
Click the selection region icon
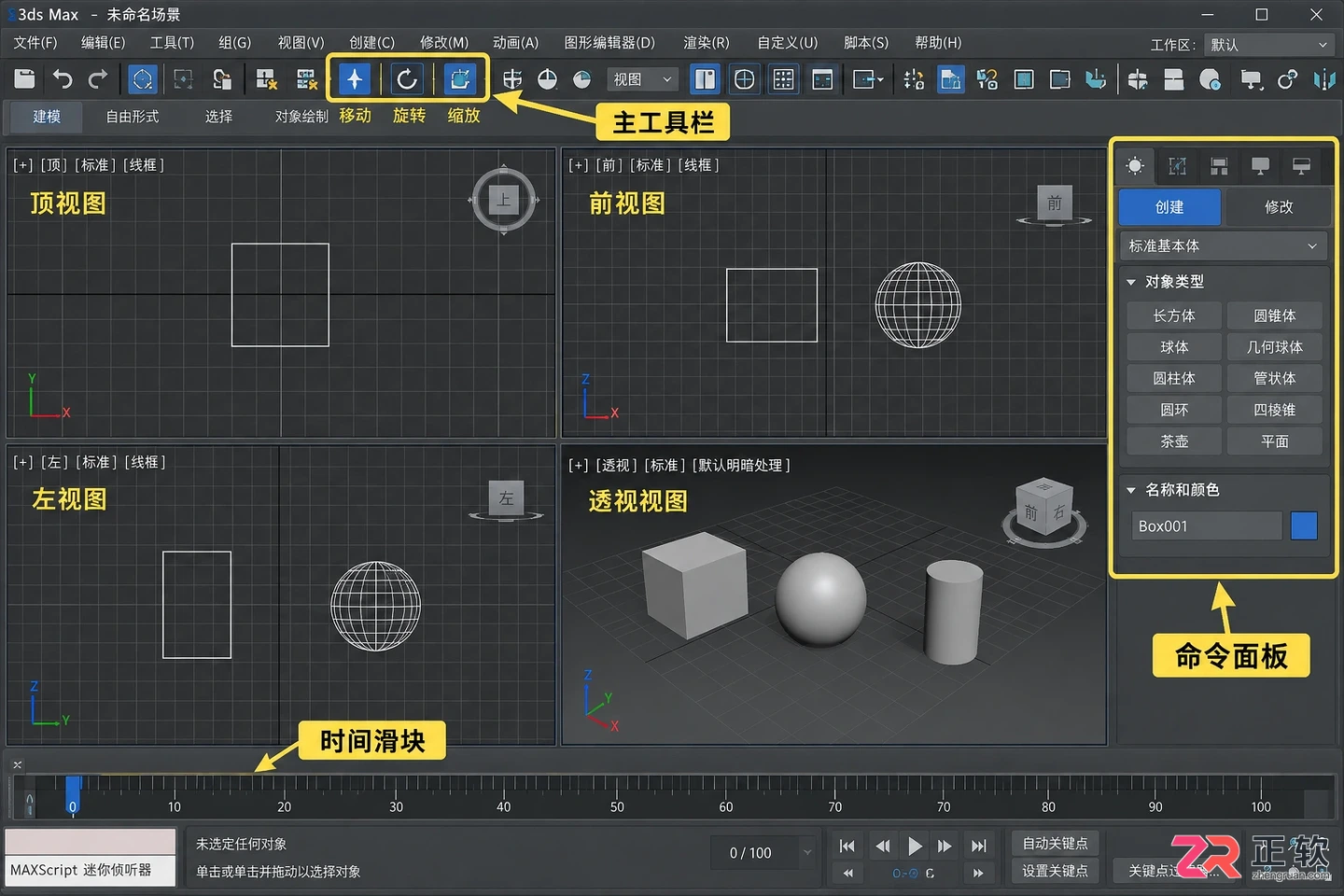[183, 79]
